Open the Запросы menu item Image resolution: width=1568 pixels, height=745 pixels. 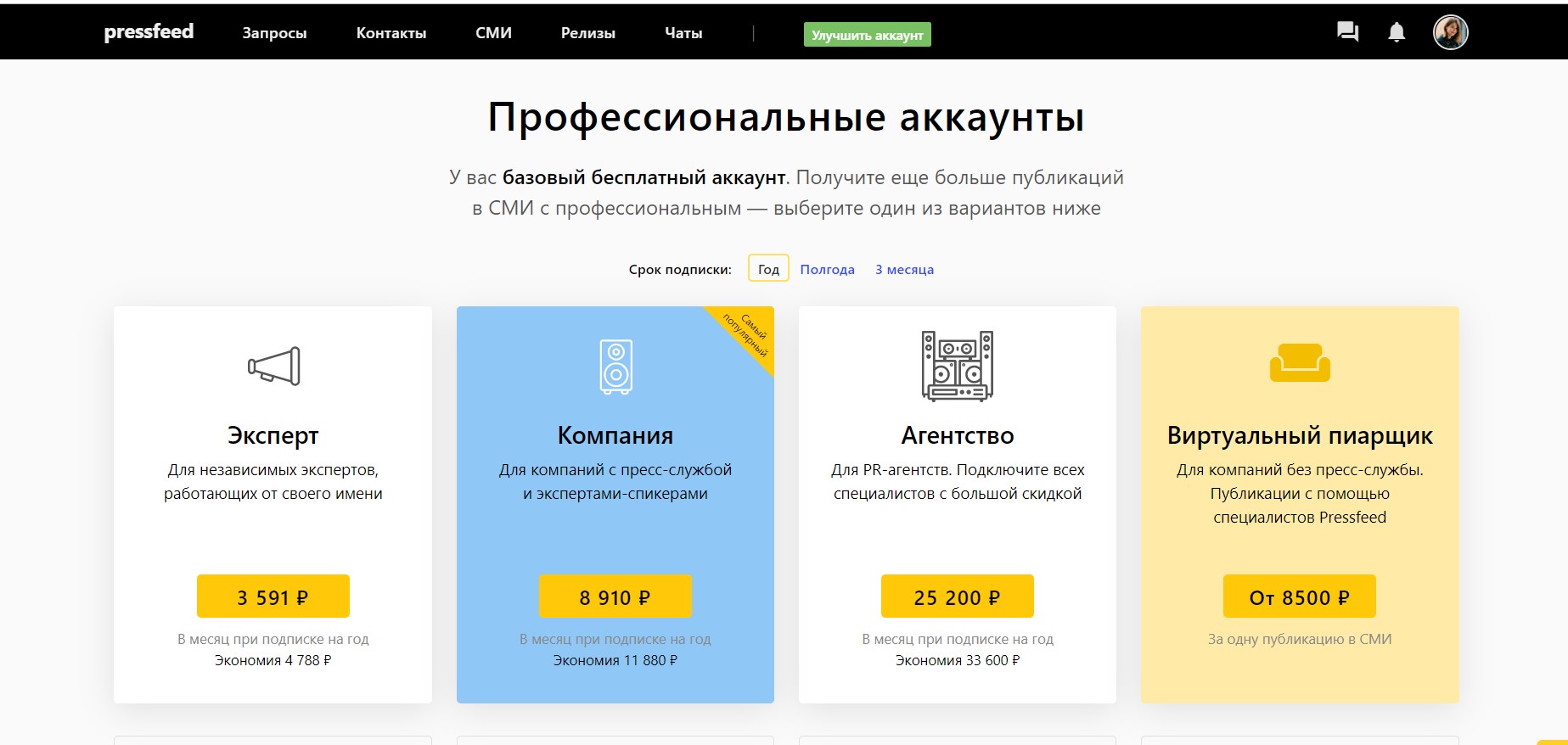pyautogui.click(x=274, y=33)
